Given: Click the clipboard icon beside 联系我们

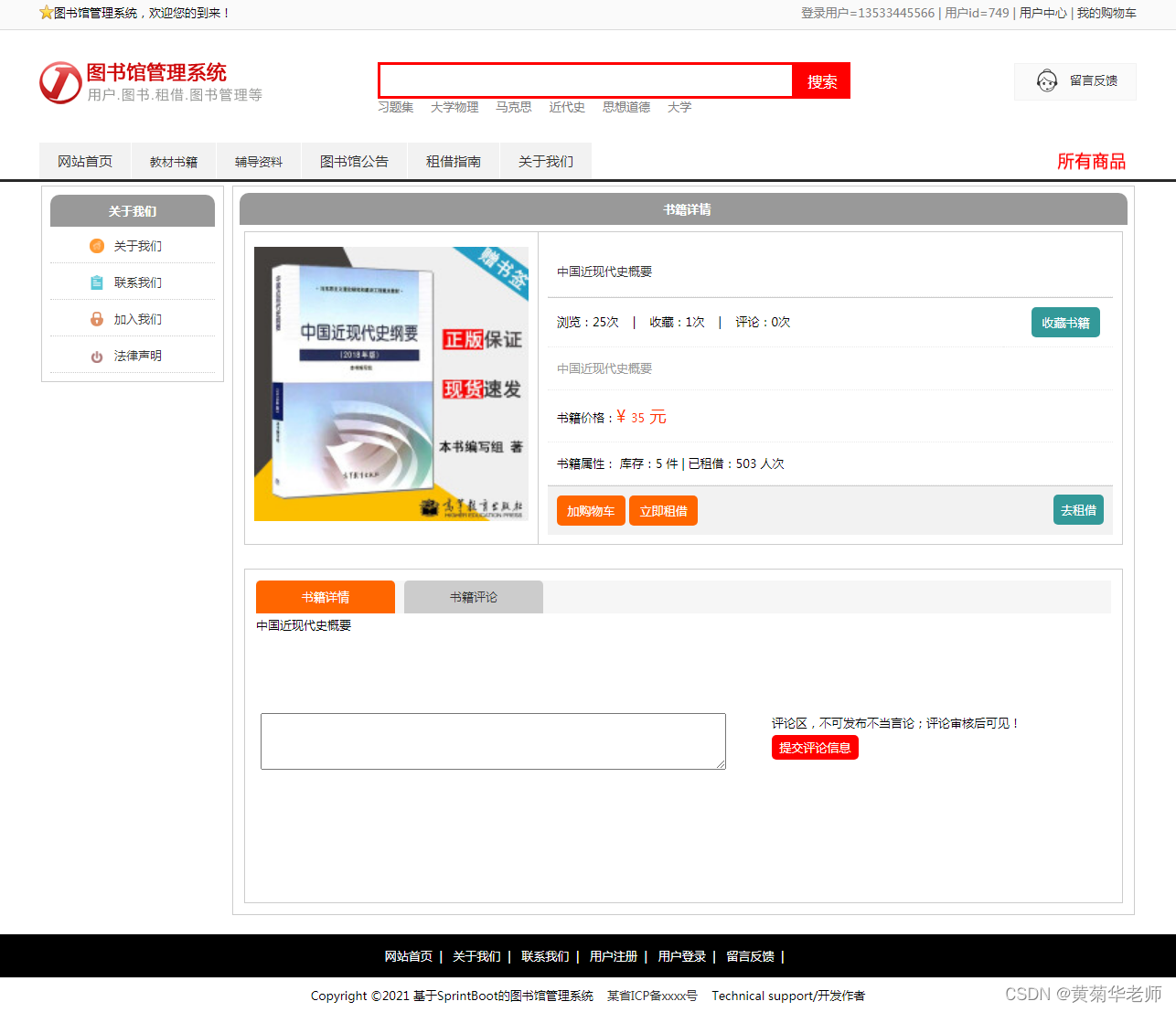Looking at the screenshot, I should [97, 282].
